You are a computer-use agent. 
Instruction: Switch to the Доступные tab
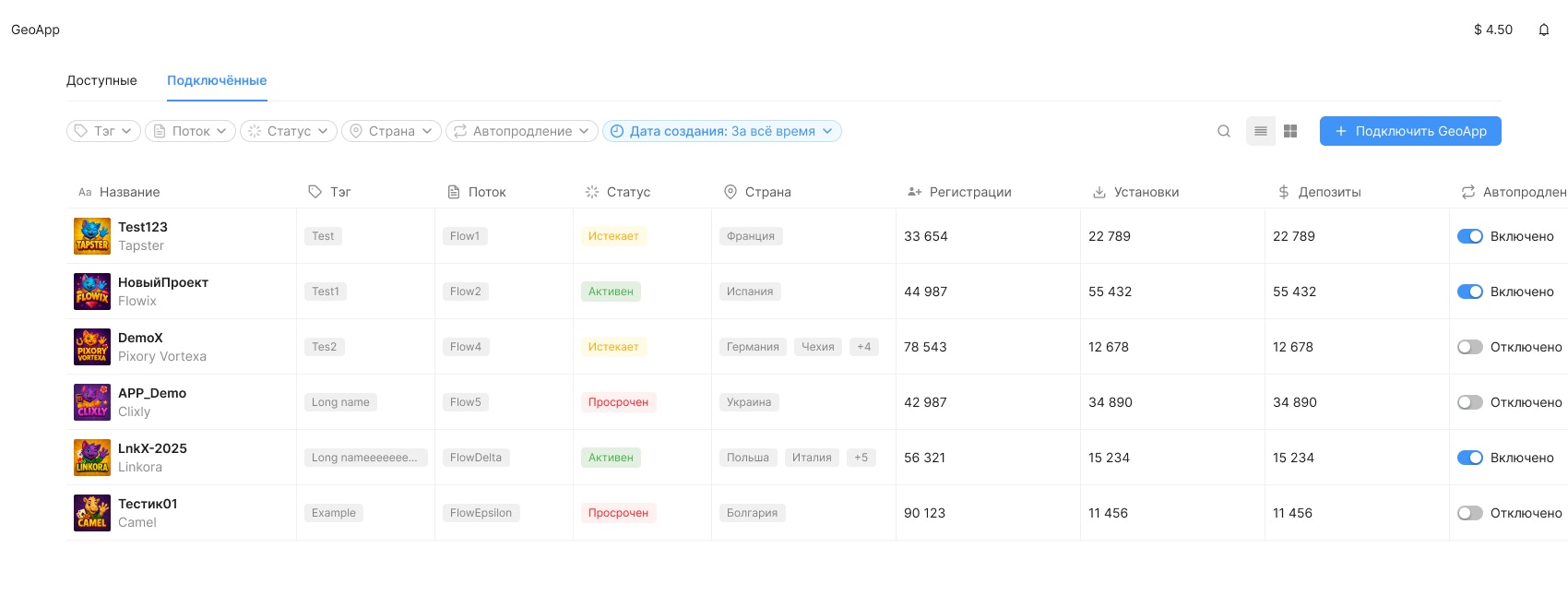pos(101,80)
